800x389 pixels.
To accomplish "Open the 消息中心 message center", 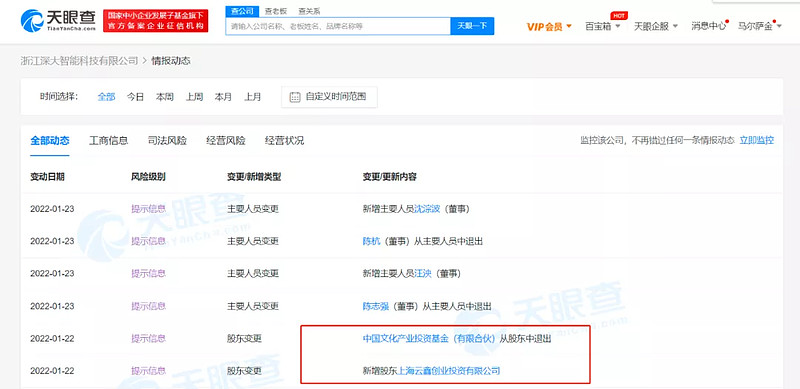I will 709,27.
